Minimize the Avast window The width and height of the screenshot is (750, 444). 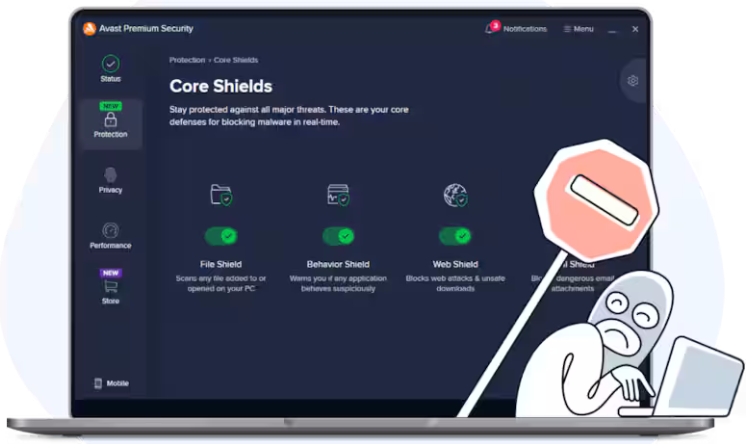coord(612,30)
